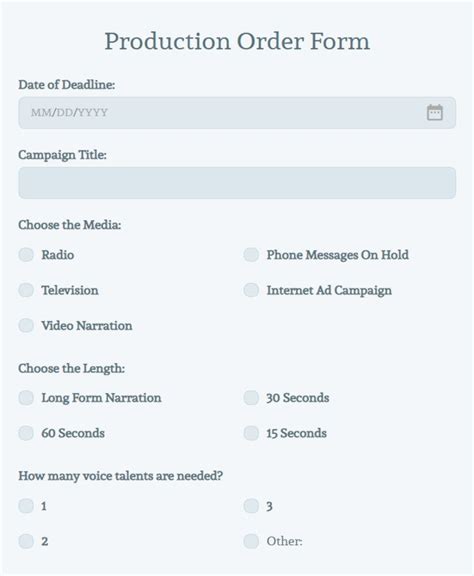Viewport: 474px width, 576px height.
Task: Select the Television media option
Action: click(26, 290)
